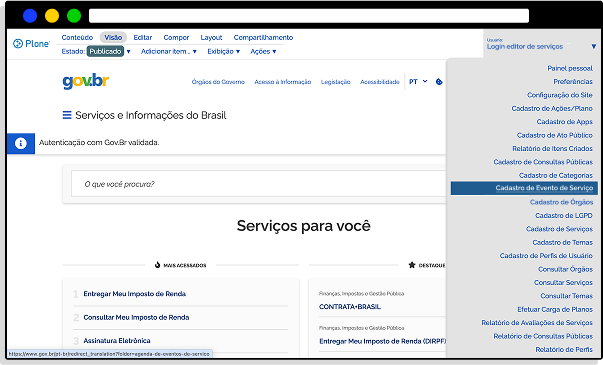603x365 pixels.
Task: Click the gov.br logo
Action: [x=86, y=81]
